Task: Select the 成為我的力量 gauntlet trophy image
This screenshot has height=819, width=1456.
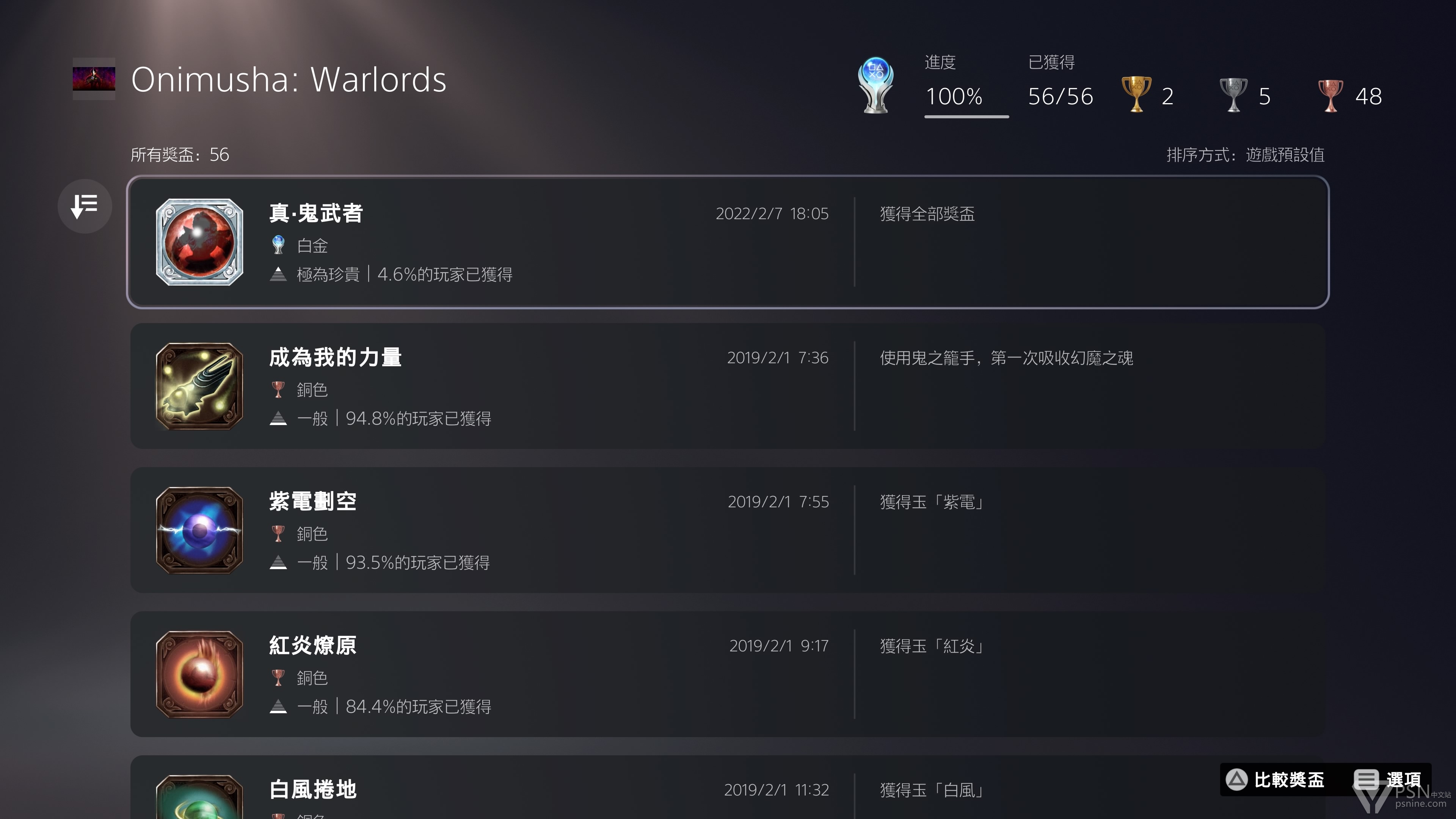Action: pyautogui.click(x=199, y=386)
